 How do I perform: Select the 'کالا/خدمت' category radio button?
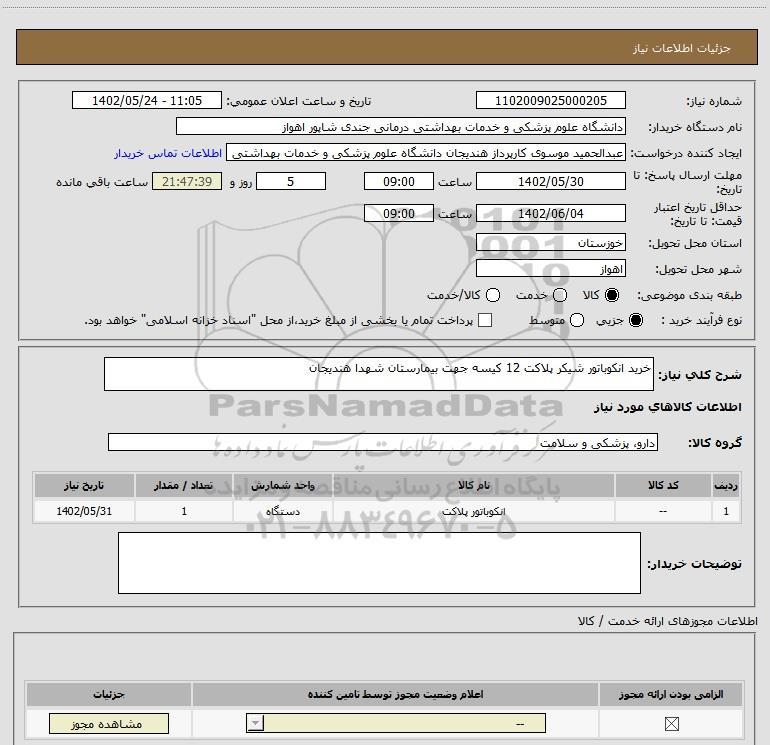point(493,295)
